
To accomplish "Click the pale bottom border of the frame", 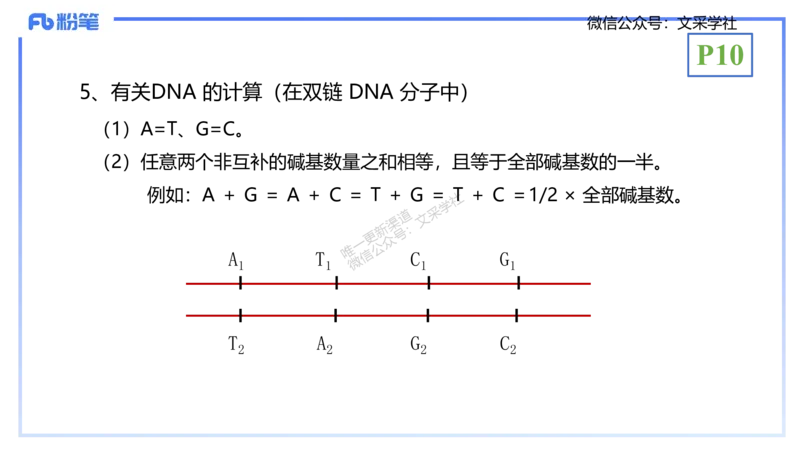I will coord(400,436).
